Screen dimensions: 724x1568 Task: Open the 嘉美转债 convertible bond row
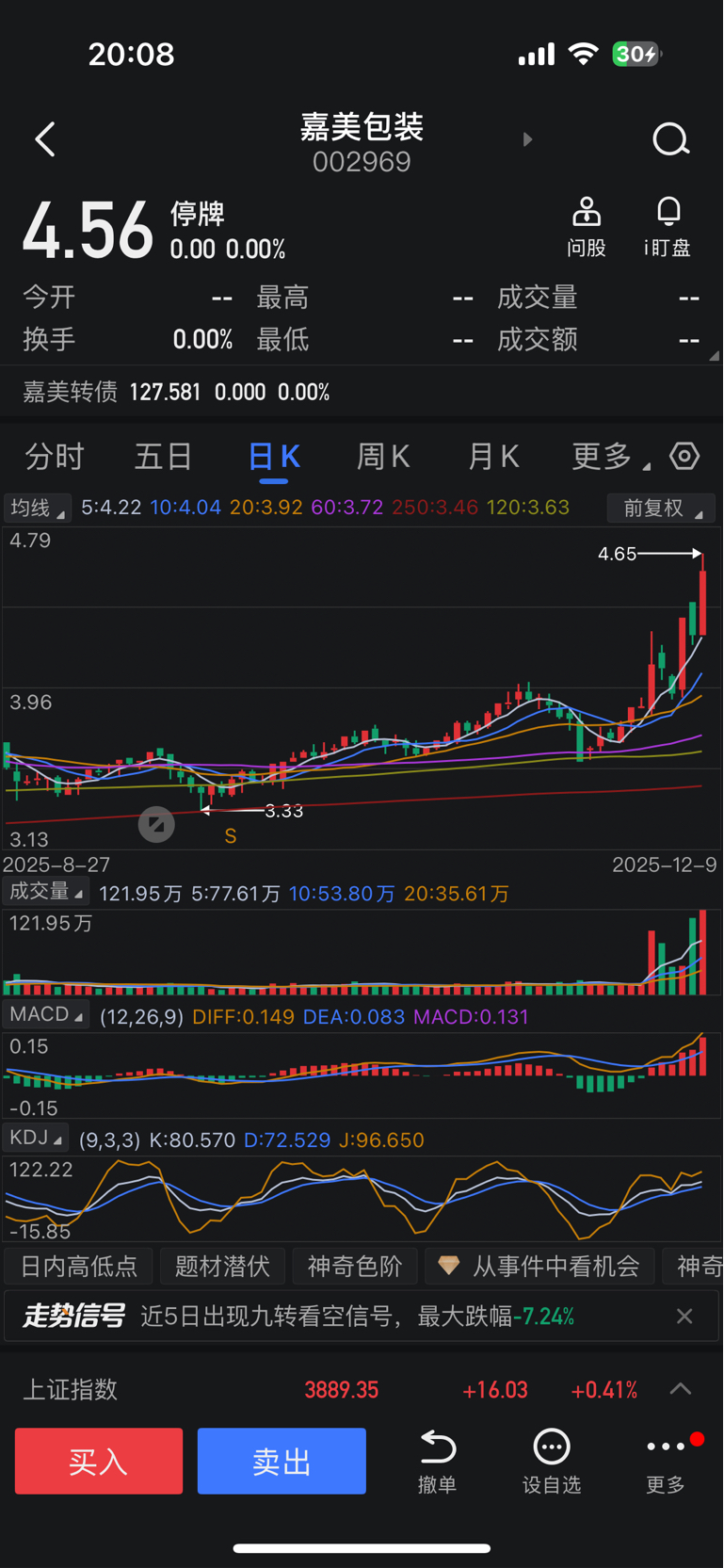(x=362, y=392)
